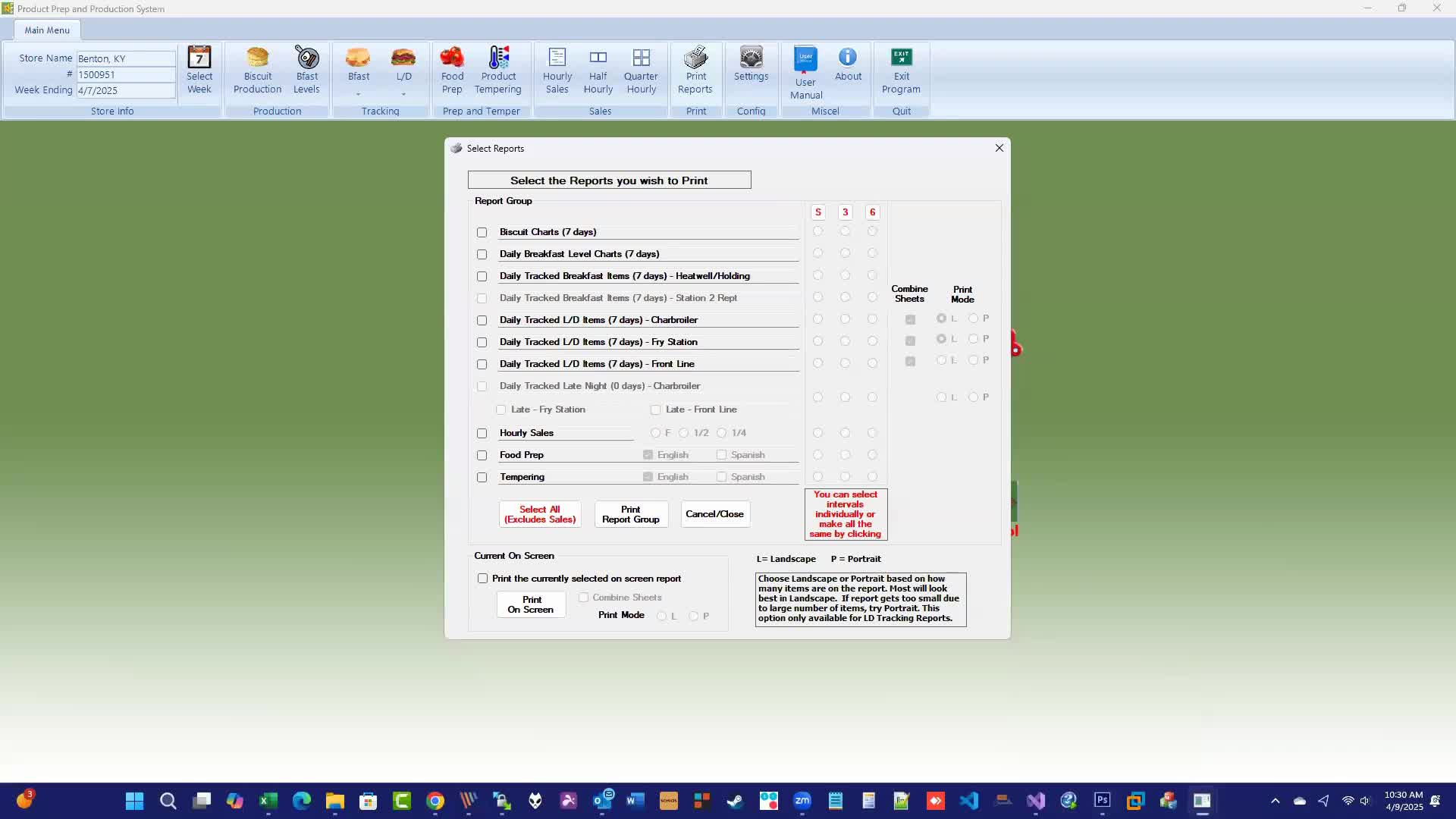Open Excel from the Windows taskbar
This screenshot has height=819, width=1456.
pyautogui.click(x=268, y=801)
